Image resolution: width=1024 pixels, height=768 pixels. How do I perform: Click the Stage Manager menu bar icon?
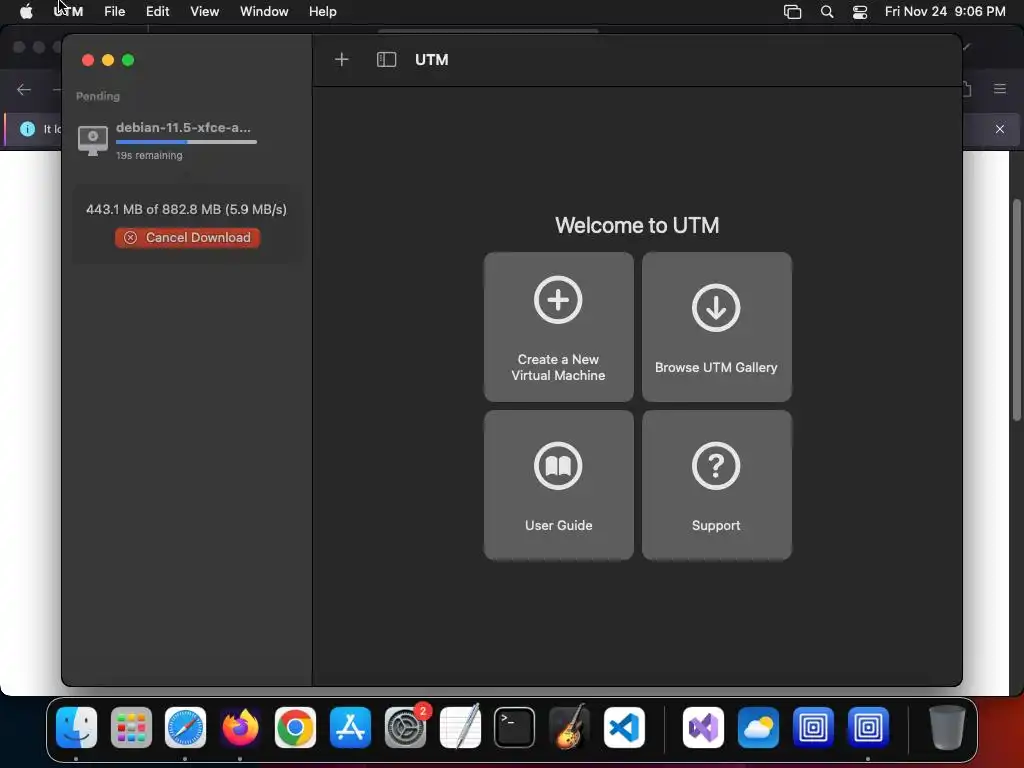pos(792,12)
